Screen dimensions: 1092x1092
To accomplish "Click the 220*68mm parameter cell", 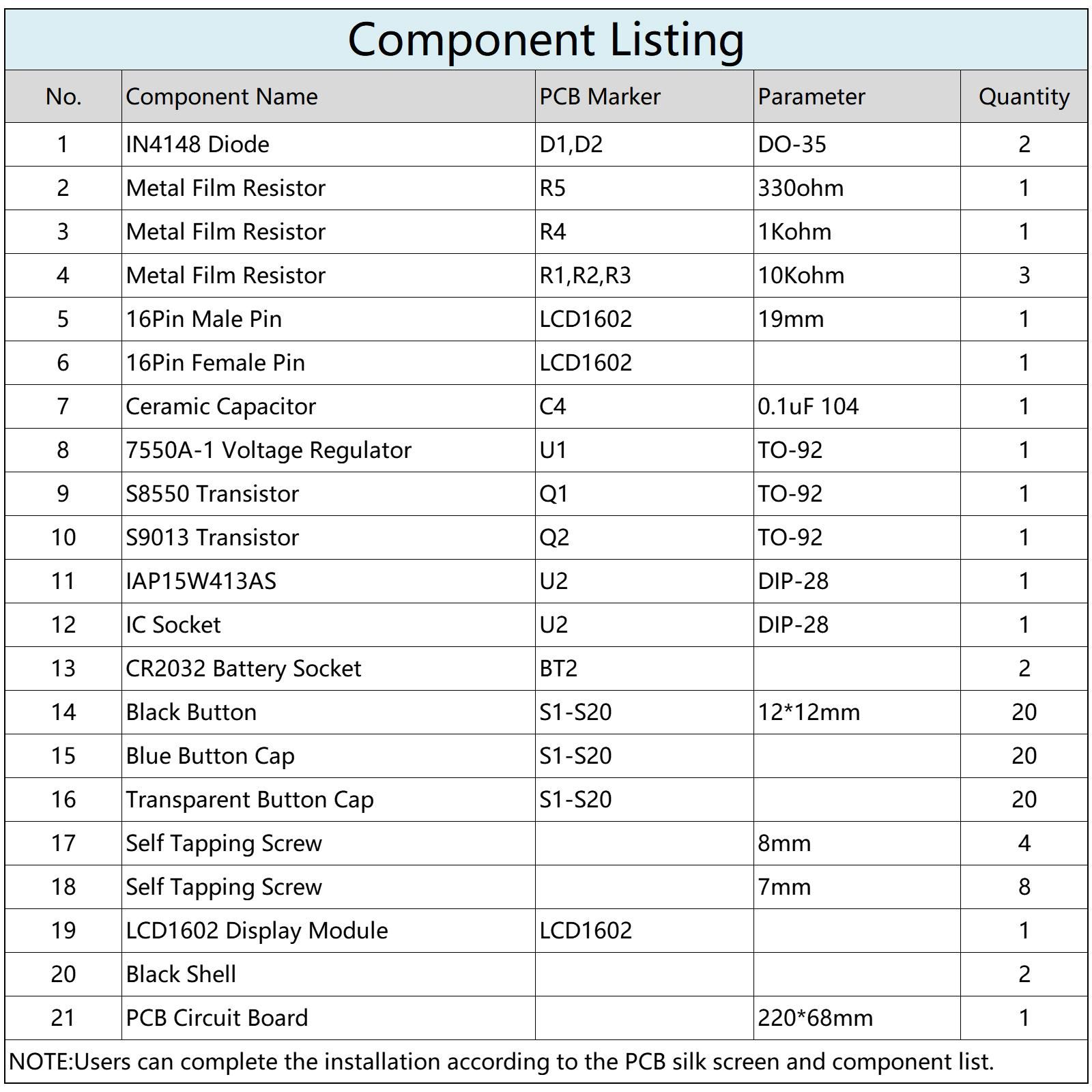I will pyautogui.click(x=816, y=1018).
